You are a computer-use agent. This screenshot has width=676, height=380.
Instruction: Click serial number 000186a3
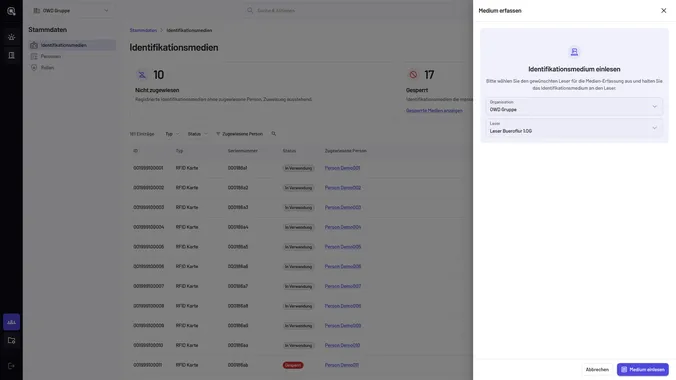[238, 207]
